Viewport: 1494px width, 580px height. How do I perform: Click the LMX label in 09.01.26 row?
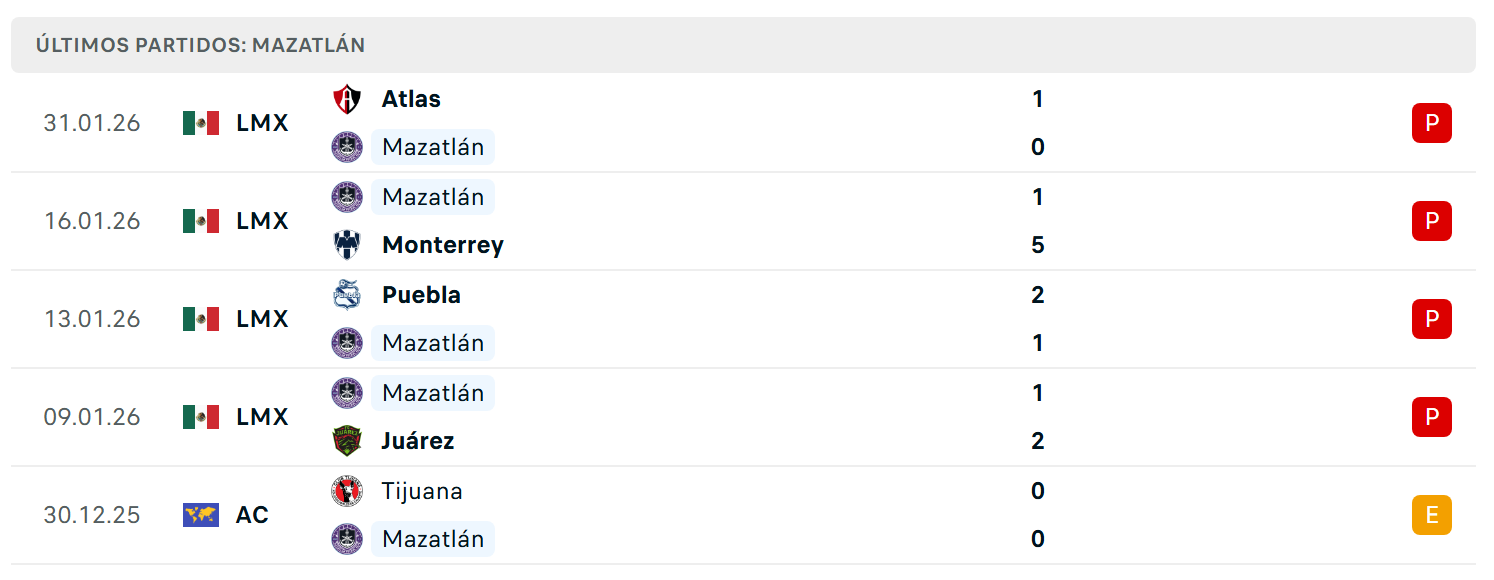[262, 417]
